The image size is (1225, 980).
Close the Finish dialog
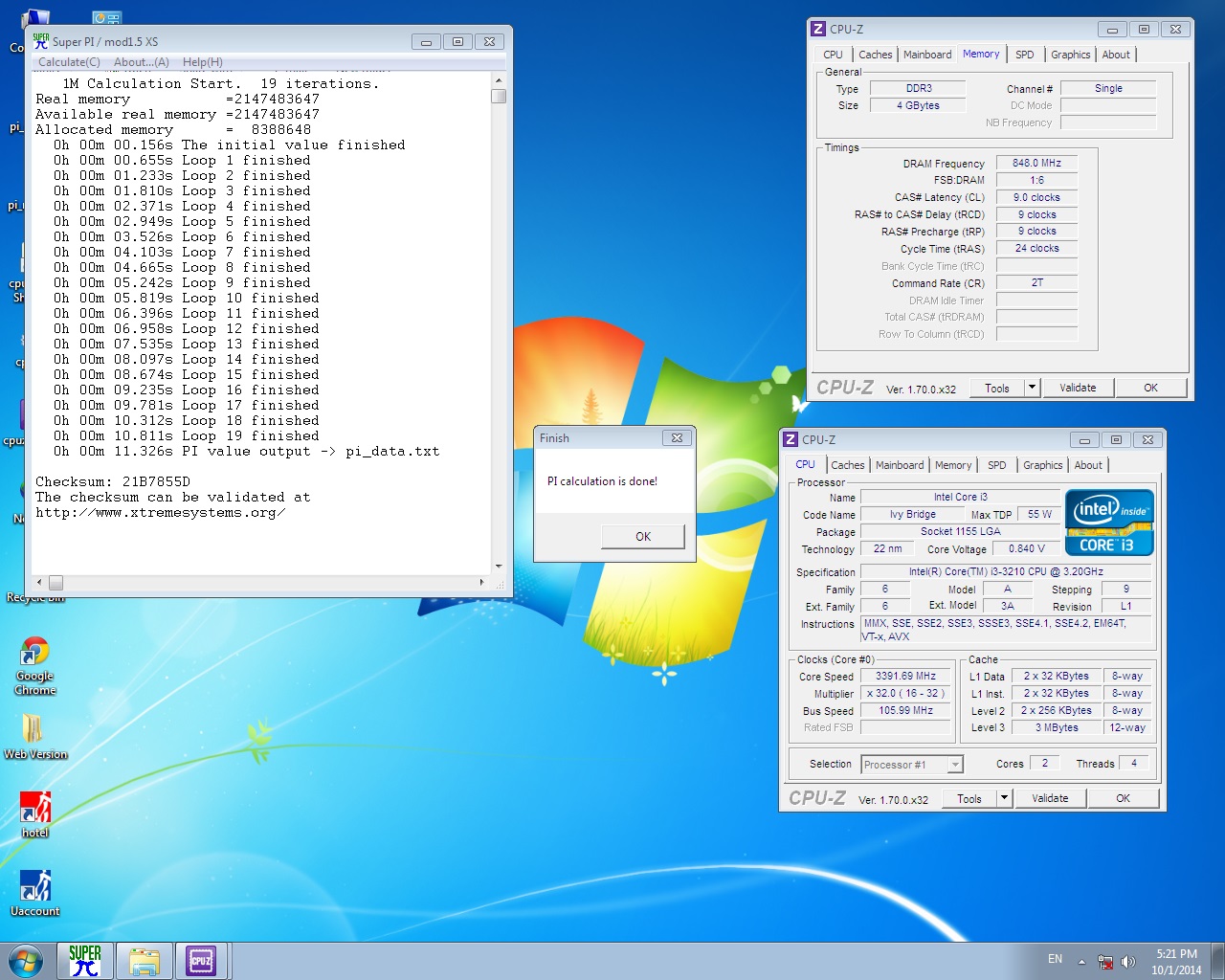tap(677, 437)
